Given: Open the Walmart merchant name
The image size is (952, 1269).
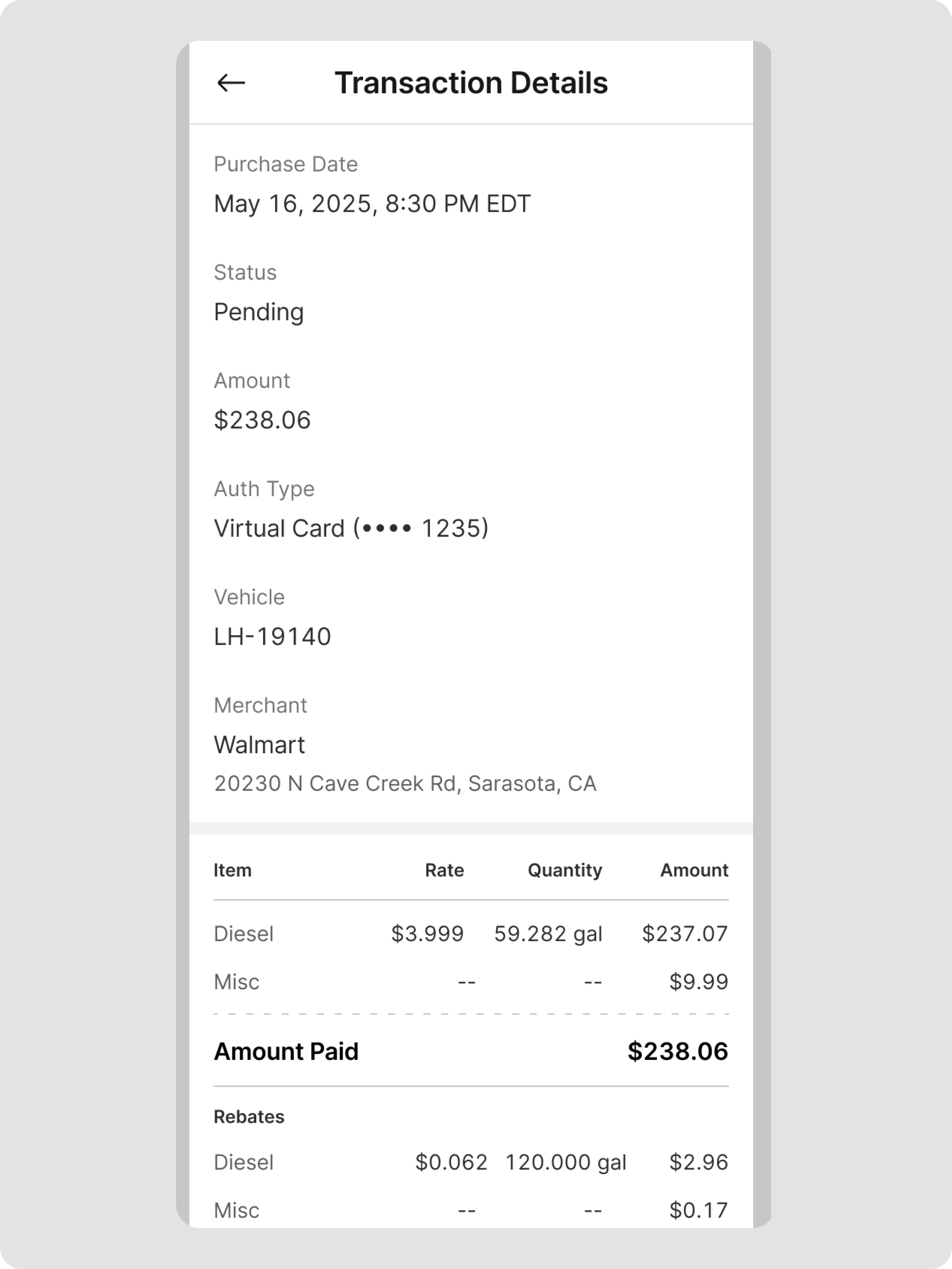Looking at the screenshot, I should pos(259,745).
